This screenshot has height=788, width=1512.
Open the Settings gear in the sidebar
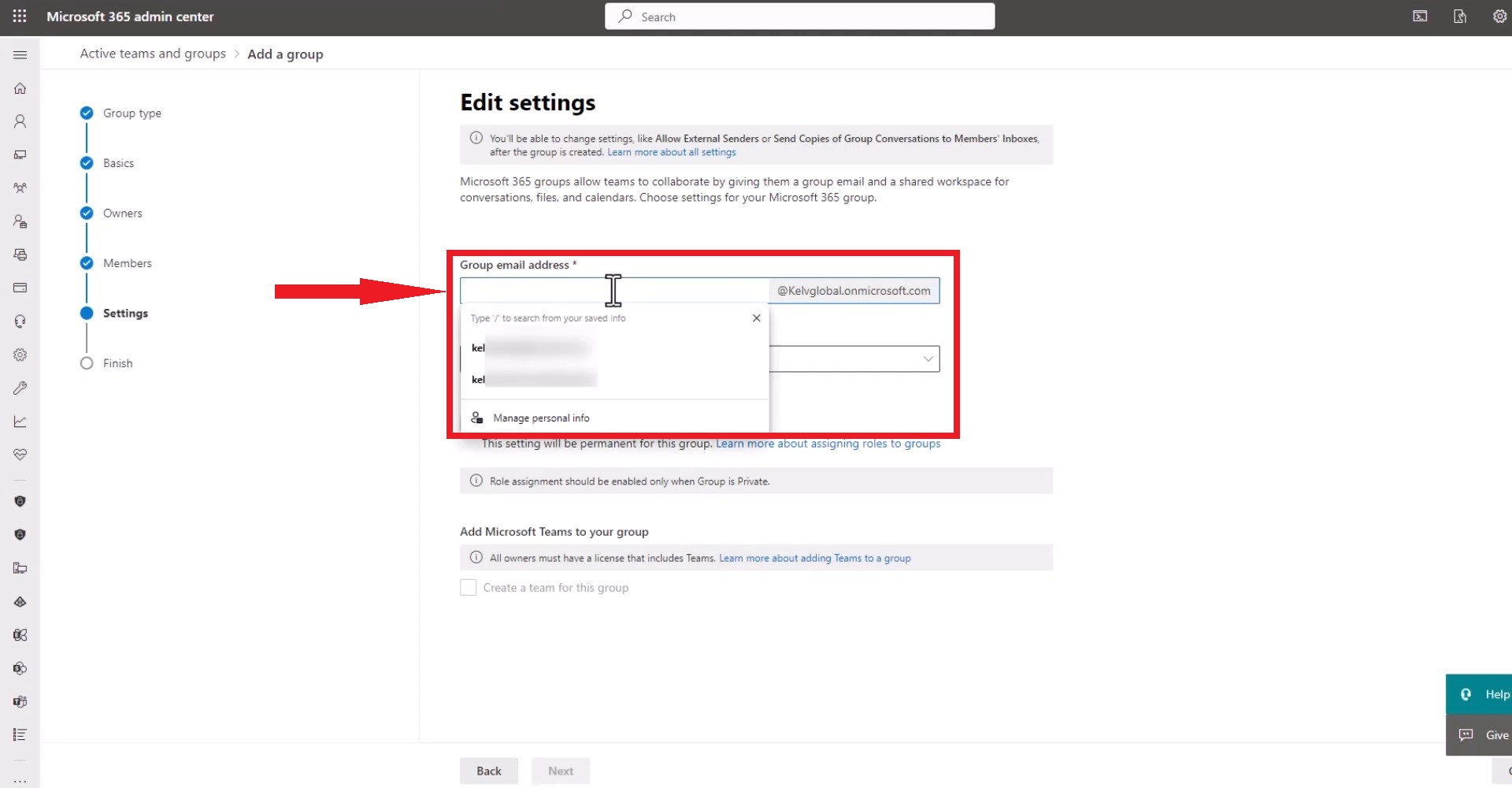tap(20, 355)
